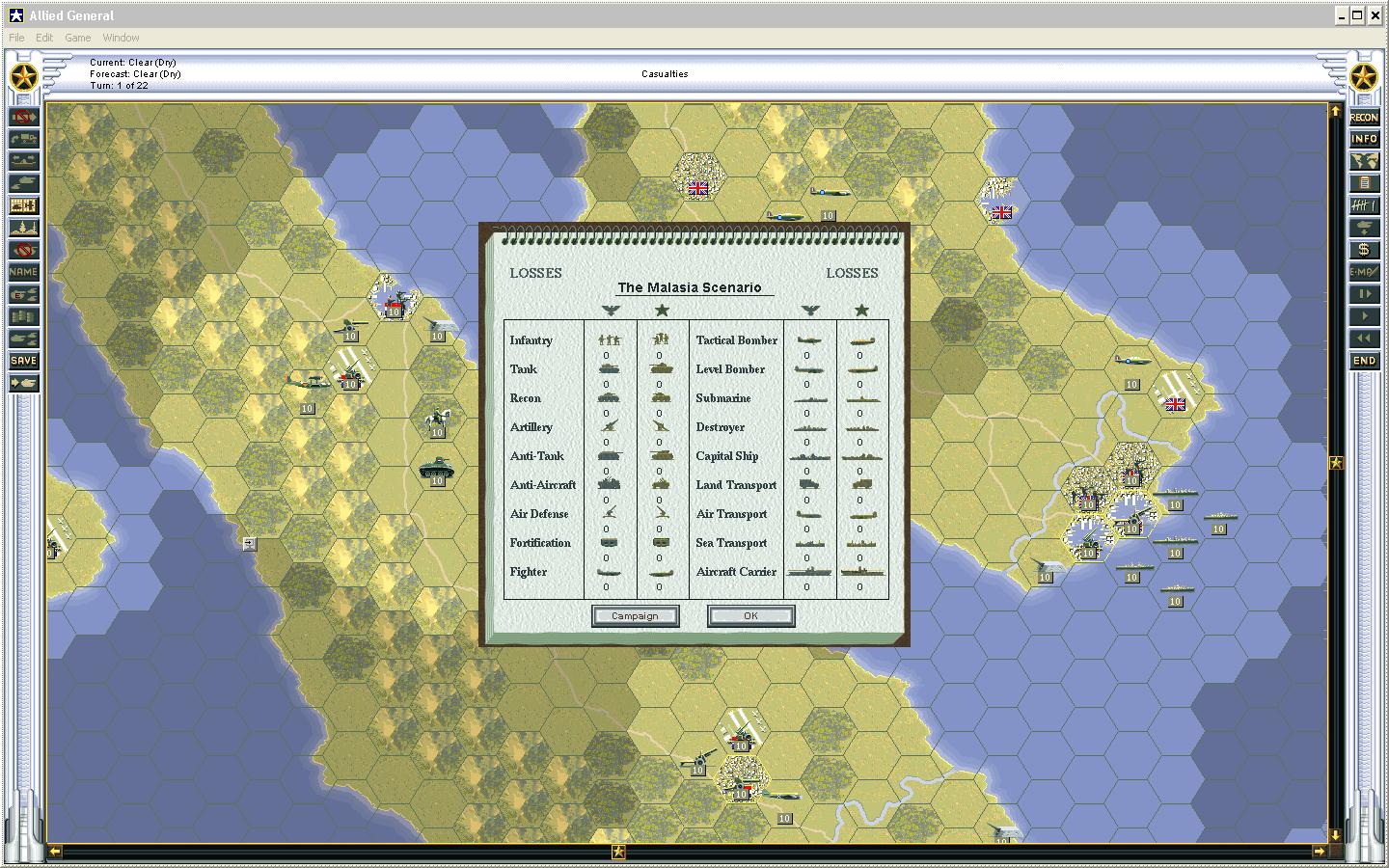Viewport: 1389px width, 868px height.
Task: Open the strategic world map icon
Action: (x=1364, y=162)
